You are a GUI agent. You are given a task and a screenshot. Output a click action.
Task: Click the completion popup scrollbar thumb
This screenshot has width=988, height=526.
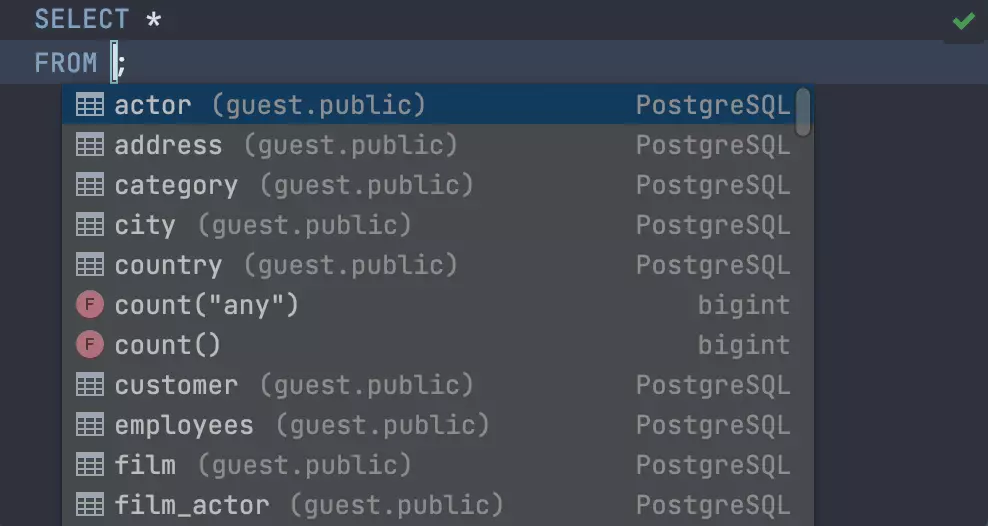coord(803,112)
